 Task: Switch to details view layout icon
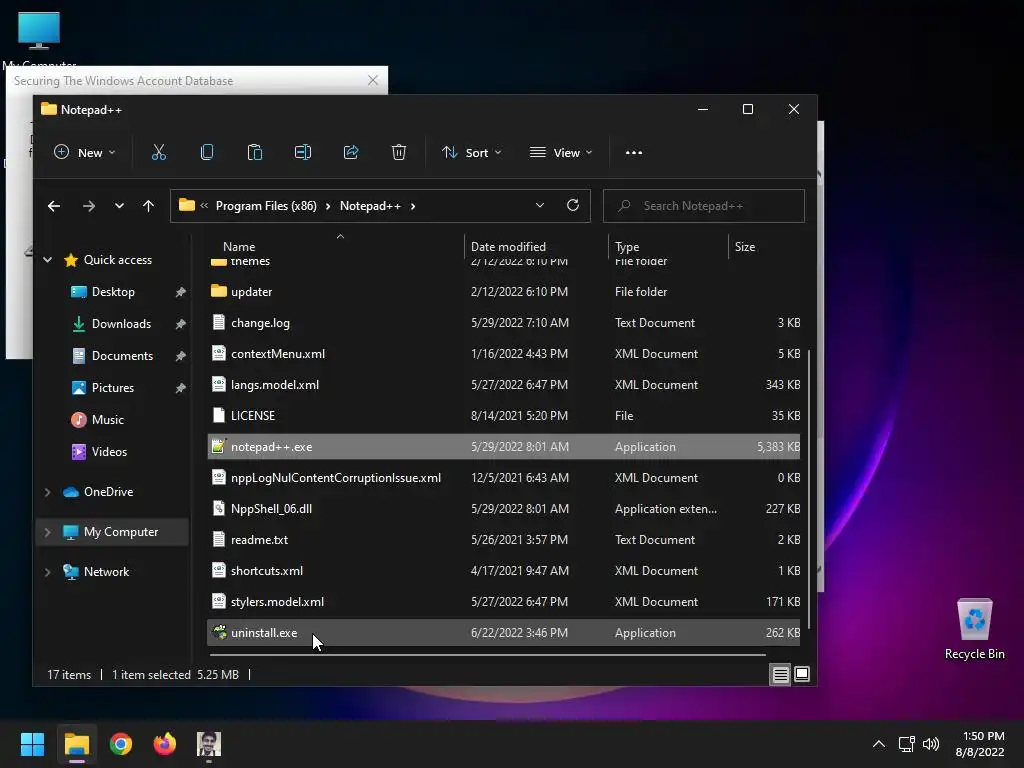tap(780, 674)
